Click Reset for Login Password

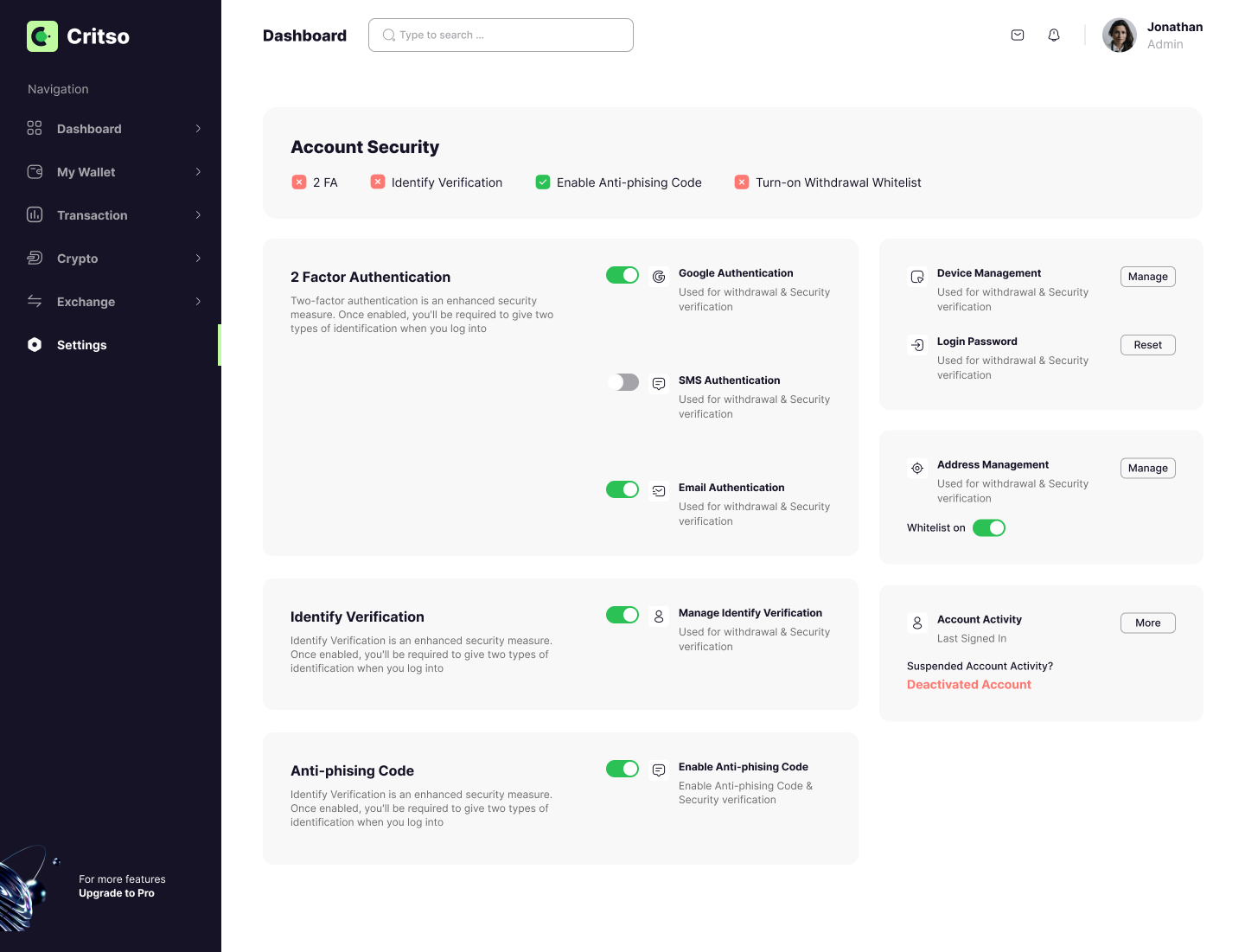coord(1148,345)
